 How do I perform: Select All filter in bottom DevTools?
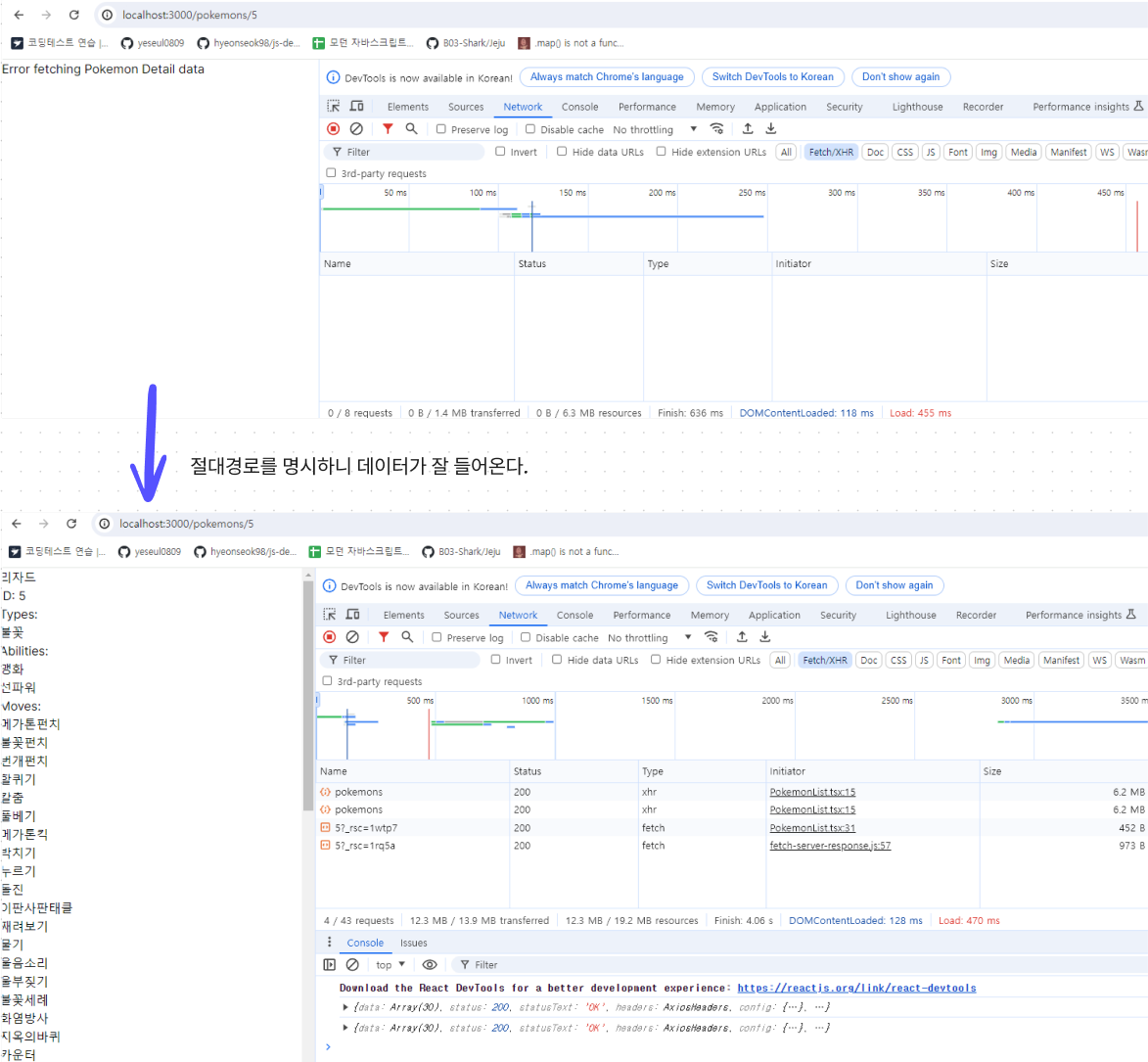[780, 660]
